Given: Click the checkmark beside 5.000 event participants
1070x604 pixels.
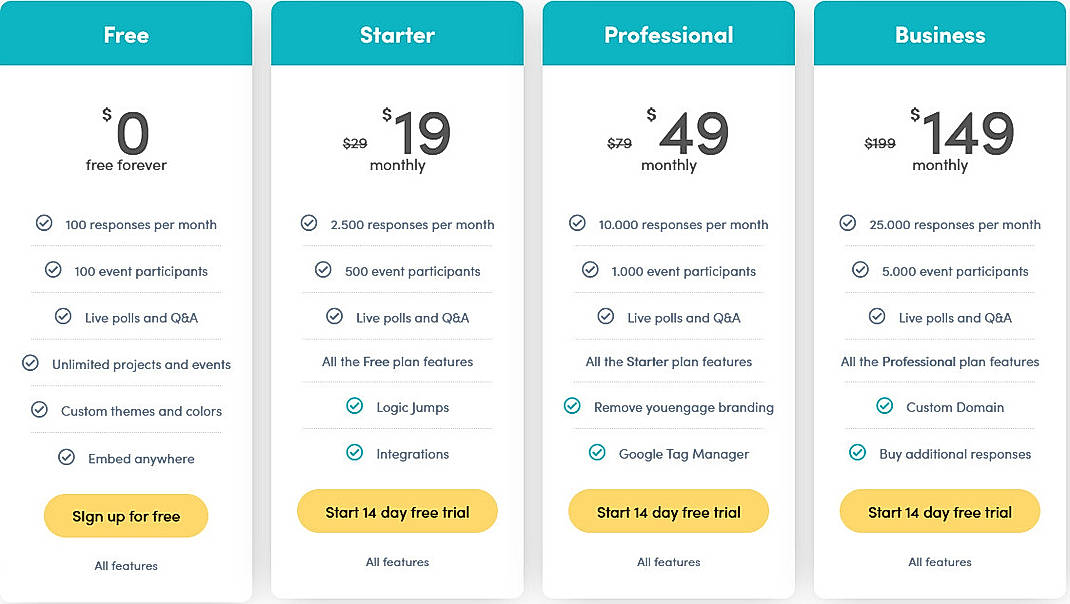Looking at the screenshot, I should pyautogui.click(x=860, y=270).
